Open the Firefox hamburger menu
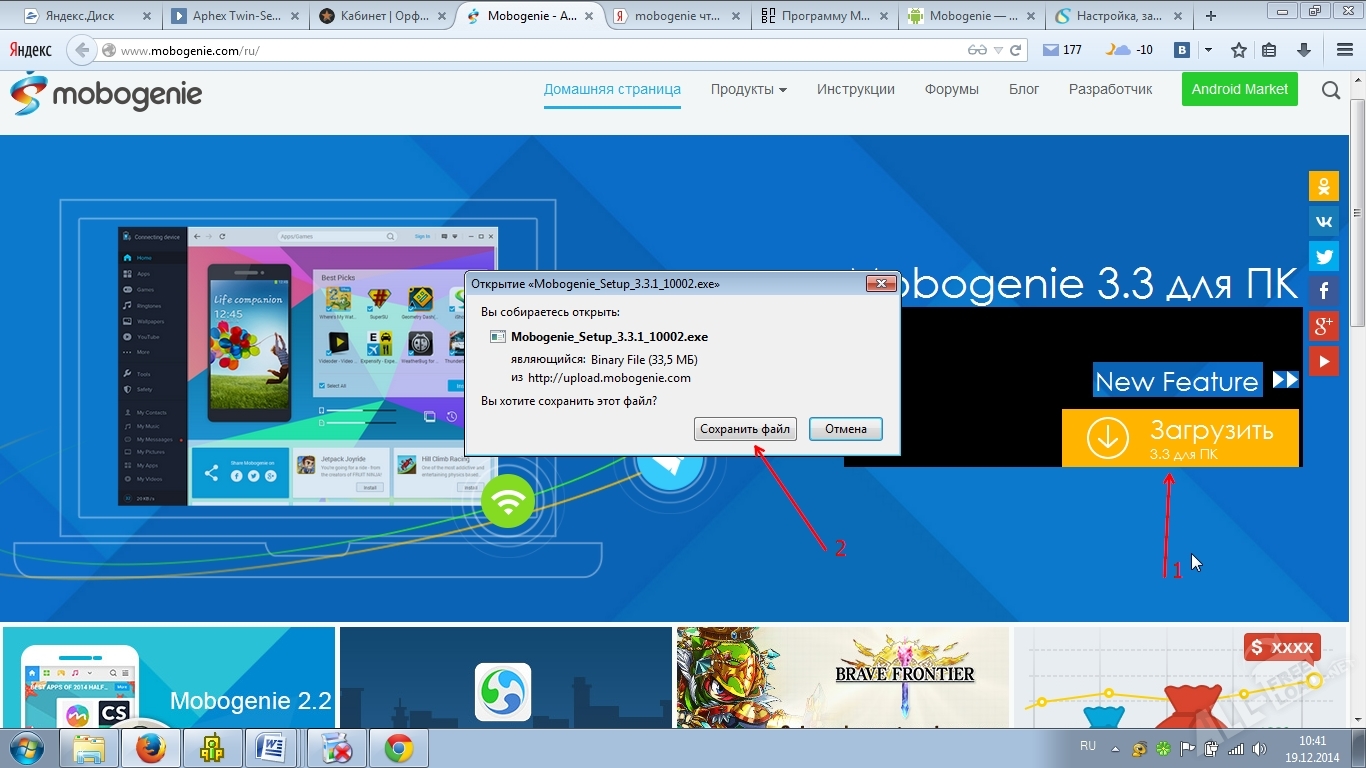This screenshot has width=1366, height=768. 1344,50
